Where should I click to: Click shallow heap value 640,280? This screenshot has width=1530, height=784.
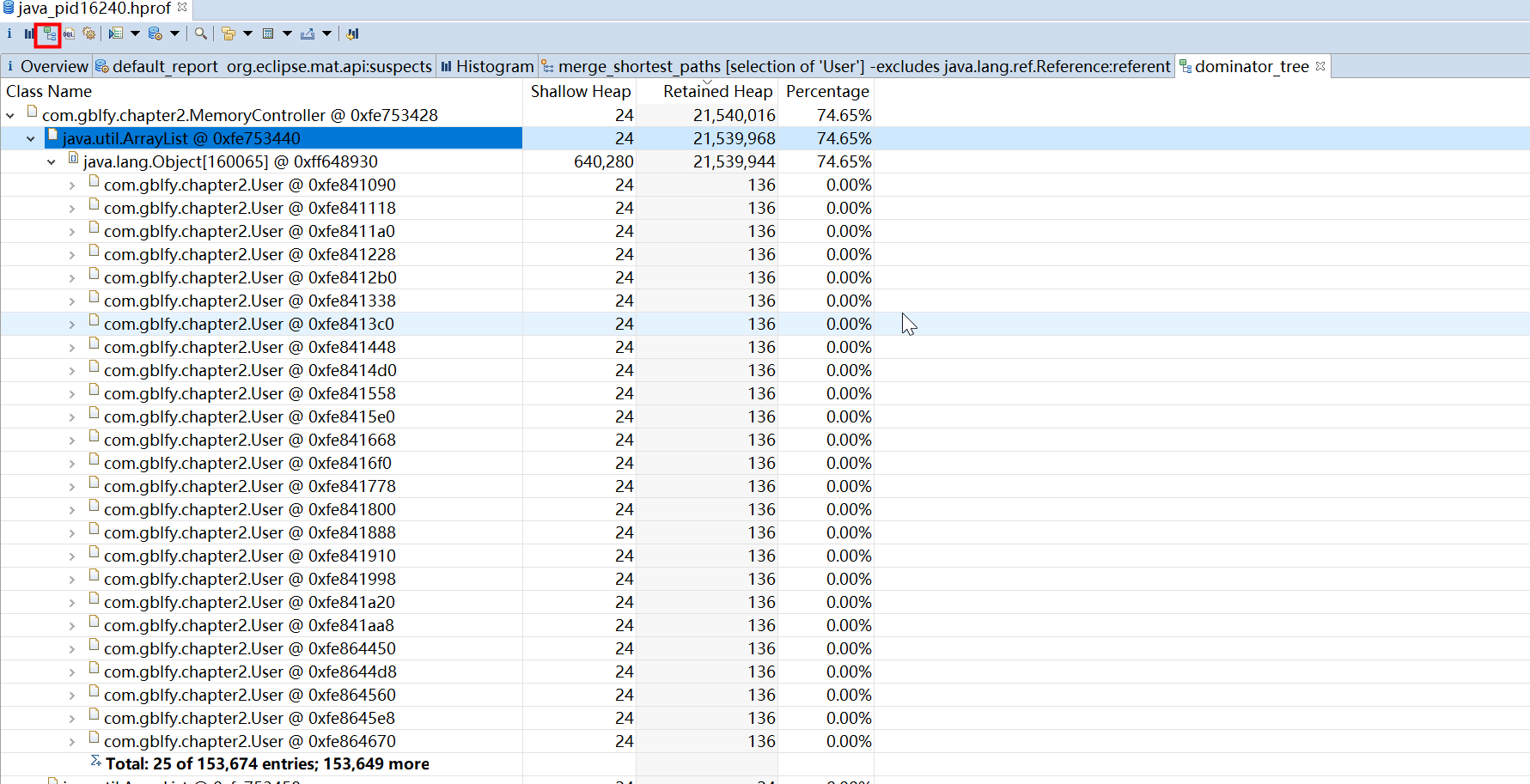tap(604, 161)
